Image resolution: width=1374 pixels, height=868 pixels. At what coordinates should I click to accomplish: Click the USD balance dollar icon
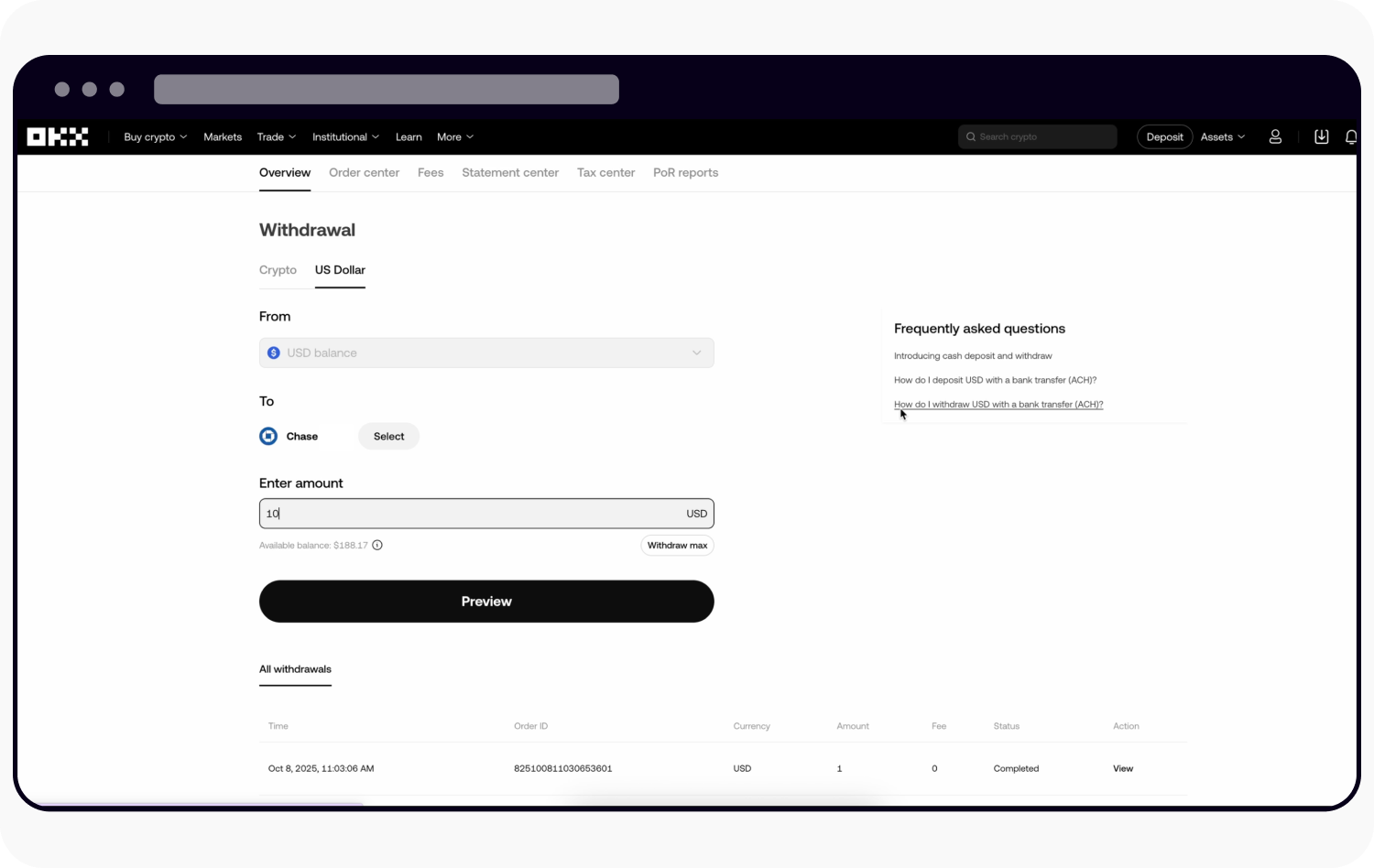[x=273, y=353]
